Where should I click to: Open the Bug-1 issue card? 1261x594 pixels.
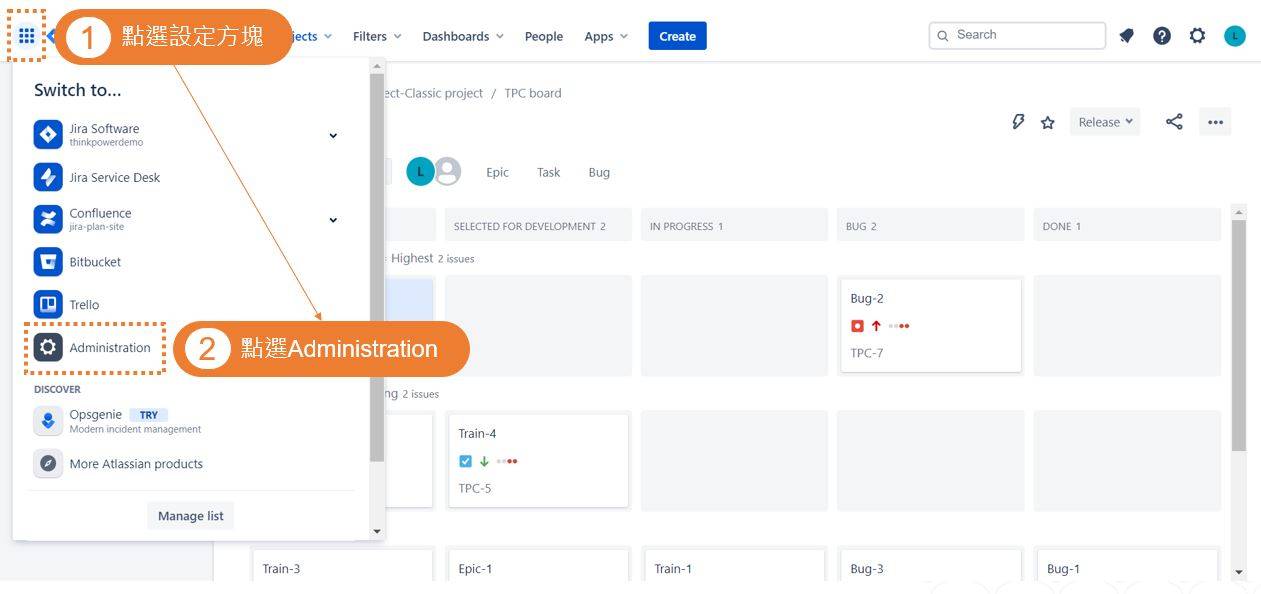tap(1128, 565)
